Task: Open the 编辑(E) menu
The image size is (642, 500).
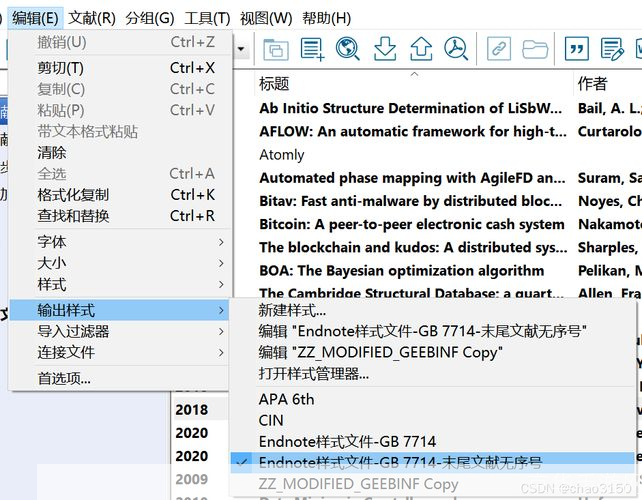Action: pyautogui.click(x=35, y=18)
